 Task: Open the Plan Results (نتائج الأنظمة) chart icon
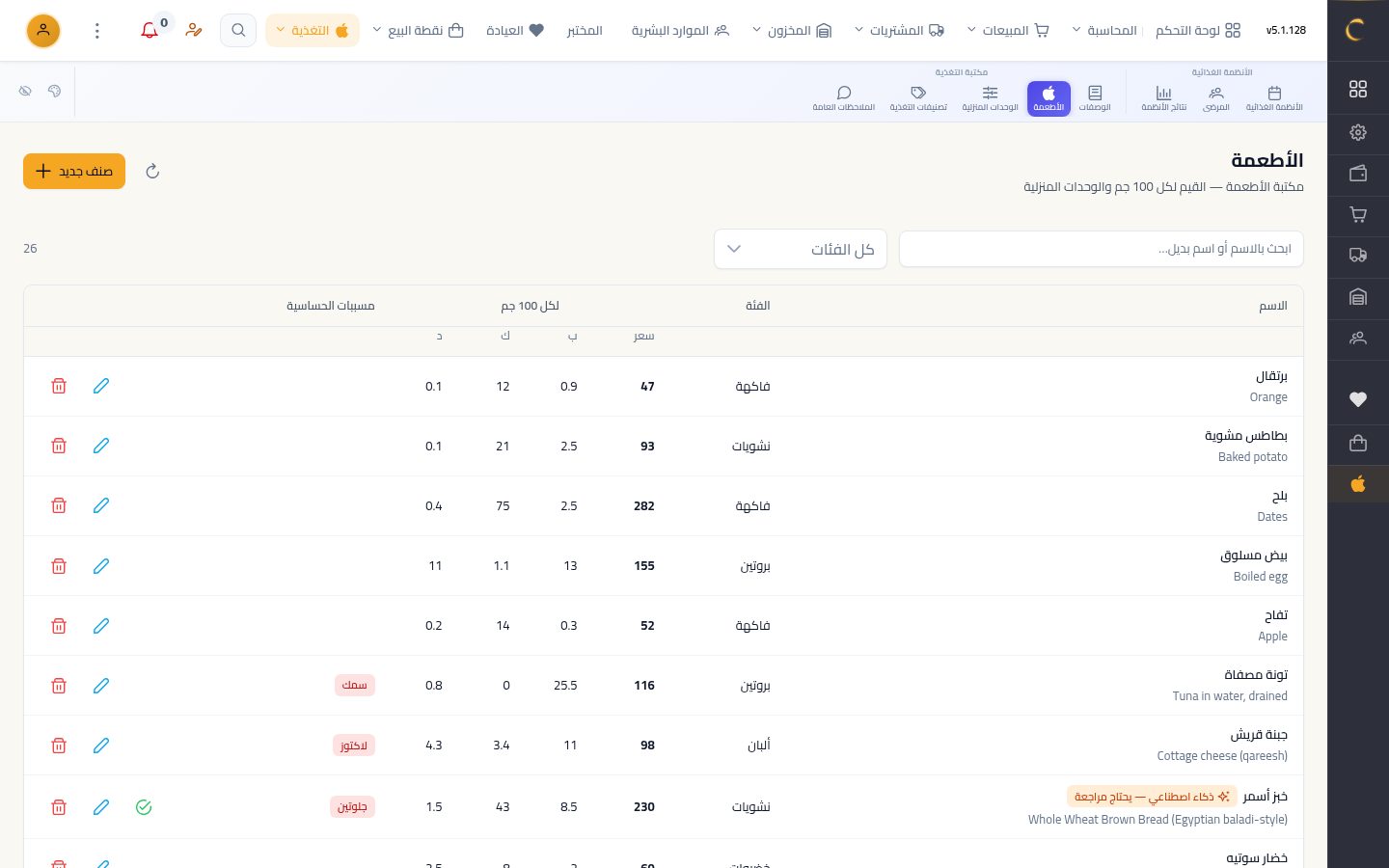coord(1163,98)
